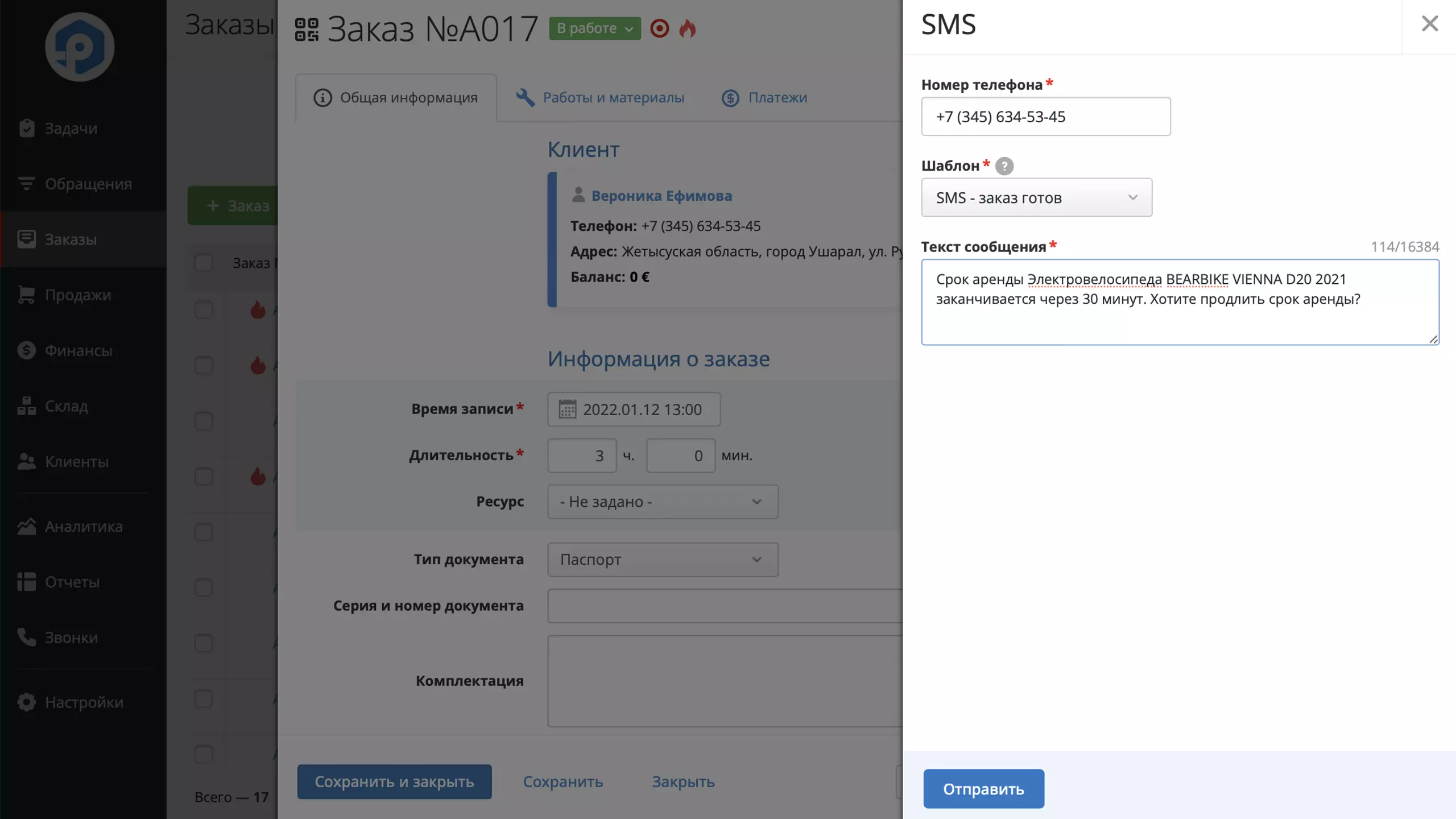This screenshot has height=819, width=1456.
Task: Expand the Шаблон dropdown 'SMS - заказ готов'
Action: pyautogui.click(x=1036, y=197)
